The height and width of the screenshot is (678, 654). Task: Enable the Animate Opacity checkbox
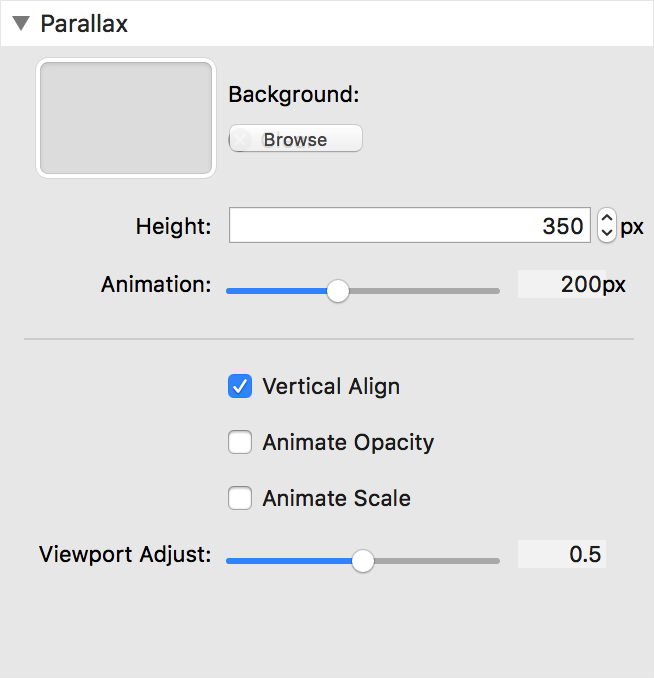[x=240, y=442]
